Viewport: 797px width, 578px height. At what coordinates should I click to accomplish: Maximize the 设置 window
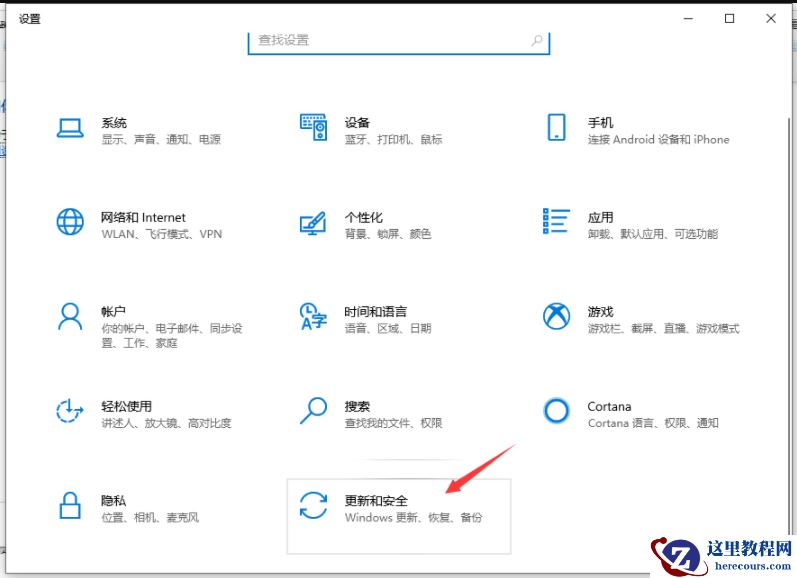729,19
